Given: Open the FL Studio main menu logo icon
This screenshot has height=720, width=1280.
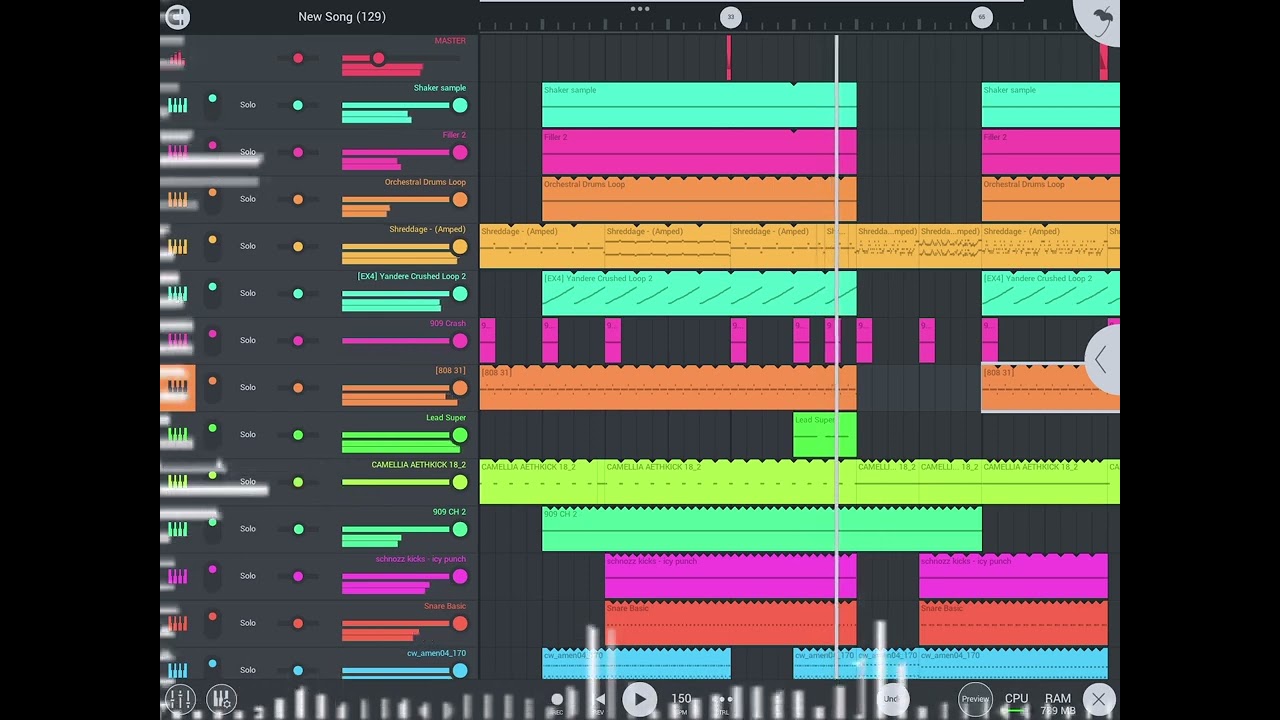Looking at the screenshot, I should coord(176,17).
